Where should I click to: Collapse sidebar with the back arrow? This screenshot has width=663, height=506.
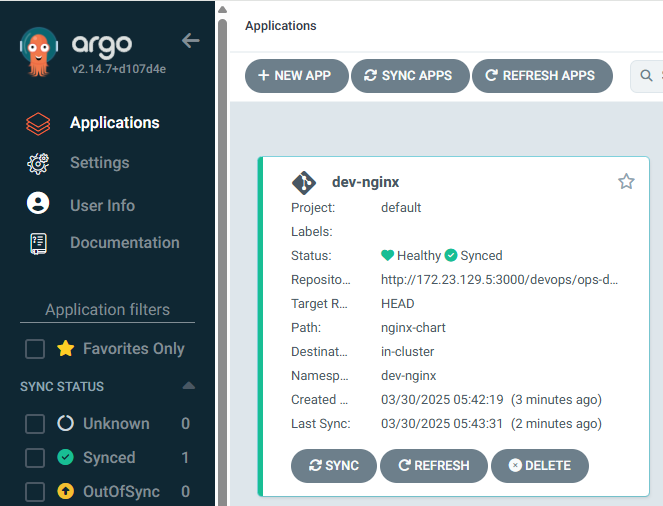pyautogui.click(x=190, y=41)
